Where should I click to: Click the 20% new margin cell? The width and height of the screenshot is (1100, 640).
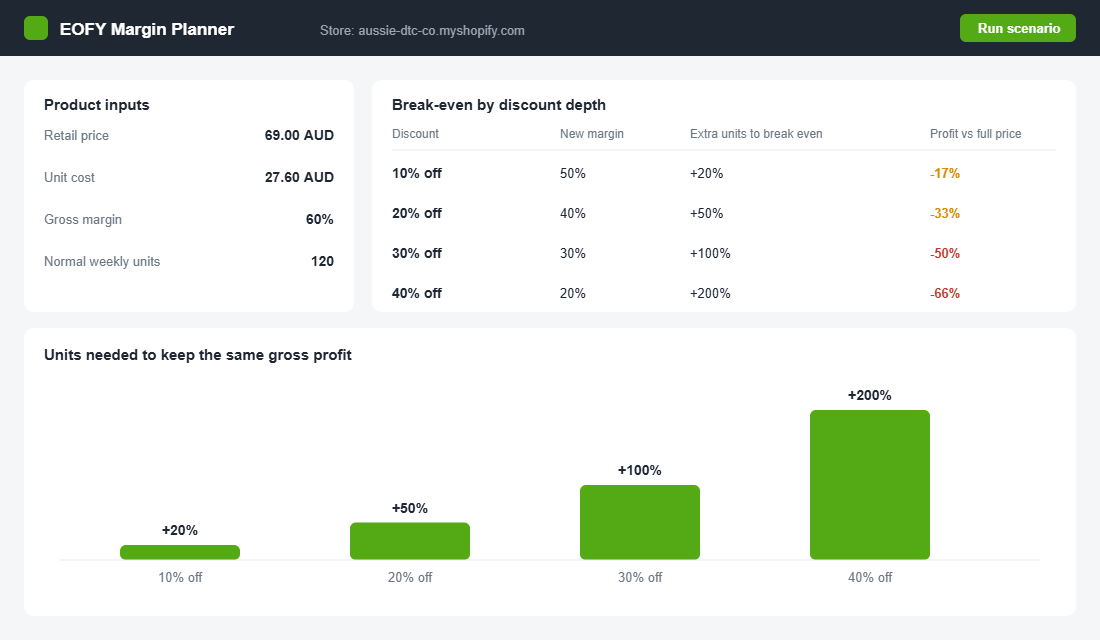572,293
